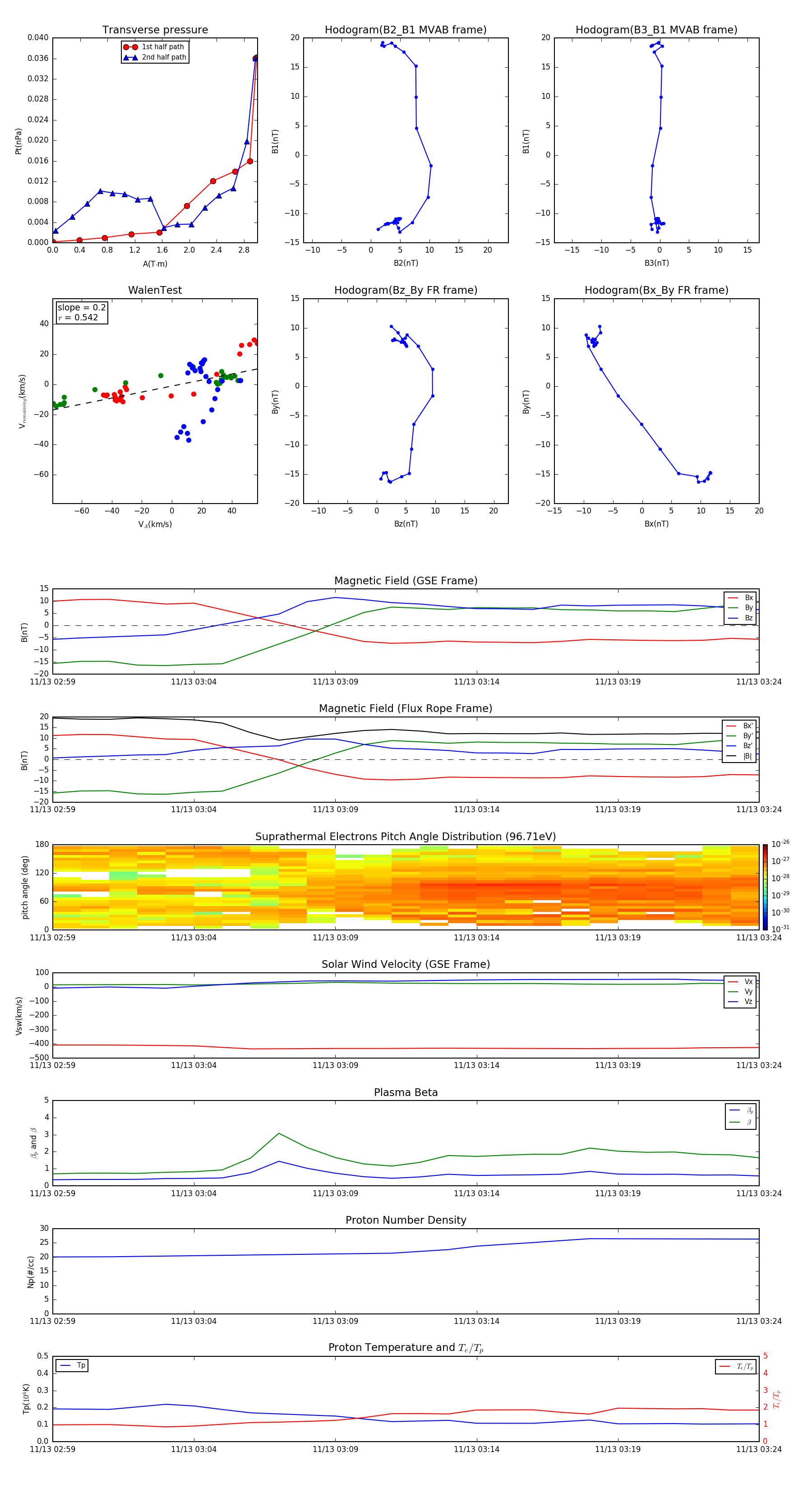Click the 'Plasma Beta' plot title
The width and height of the screenshot is (812, 1489).
tap(406, 1092)
